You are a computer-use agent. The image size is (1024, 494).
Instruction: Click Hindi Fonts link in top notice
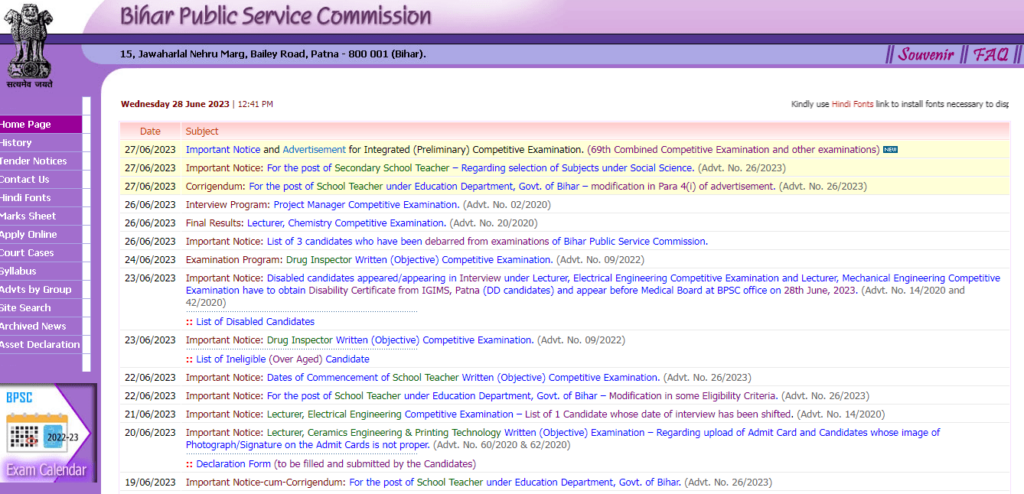tap(852, 104)
